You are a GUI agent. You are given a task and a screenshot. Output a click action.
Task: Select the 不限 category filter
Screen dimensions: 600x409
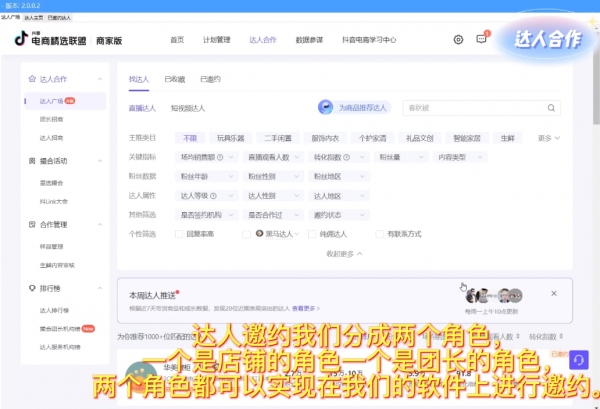(190, 138)
